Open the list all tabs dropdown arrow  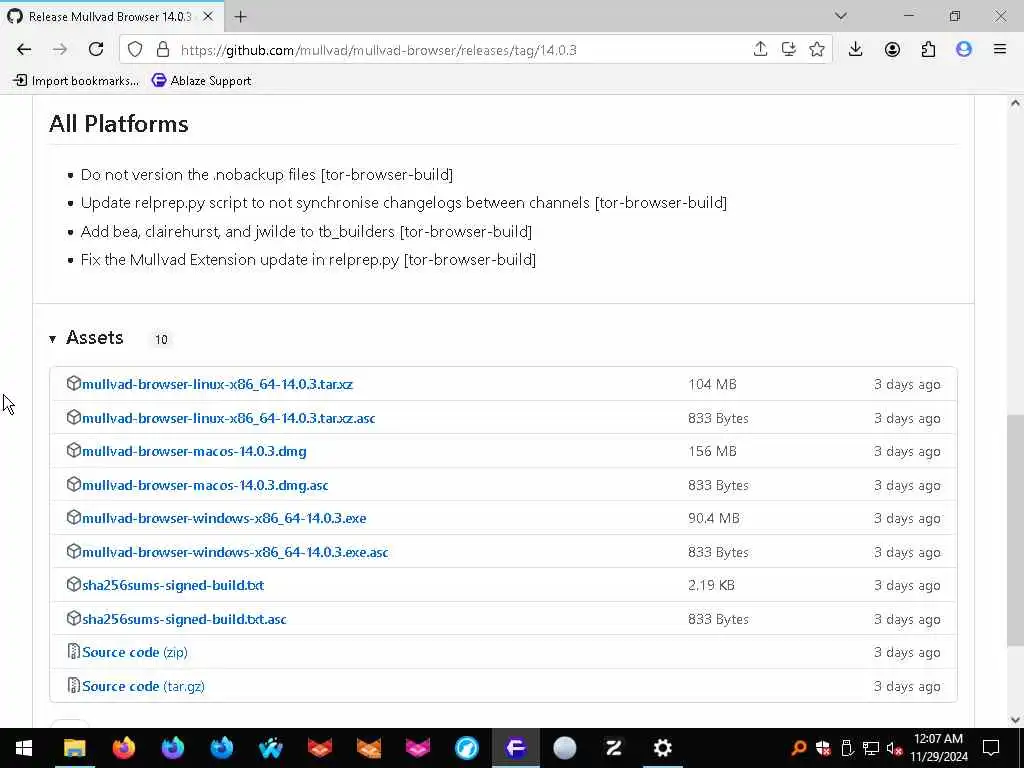point(840,16)
